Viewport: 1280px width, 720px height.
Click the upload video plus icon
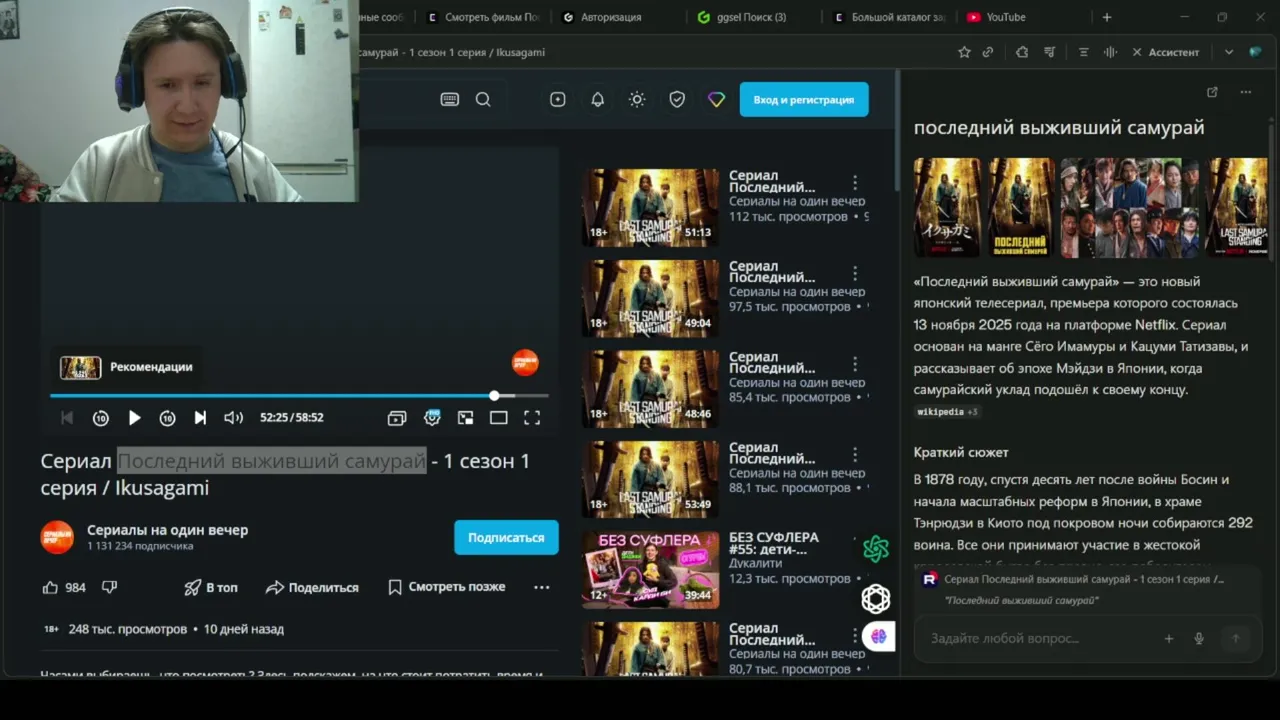coord(558,99)
